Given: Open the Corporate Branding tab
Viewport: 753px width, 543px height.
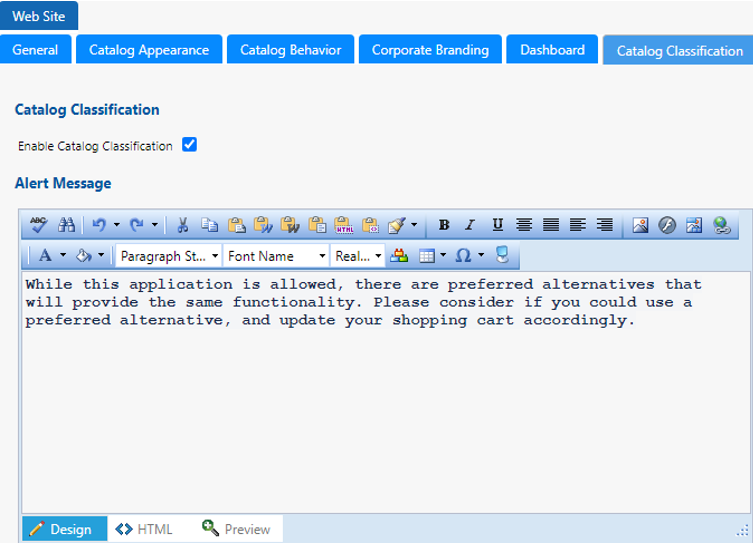Looking at the screenshot, I should [x=430, y=50].
